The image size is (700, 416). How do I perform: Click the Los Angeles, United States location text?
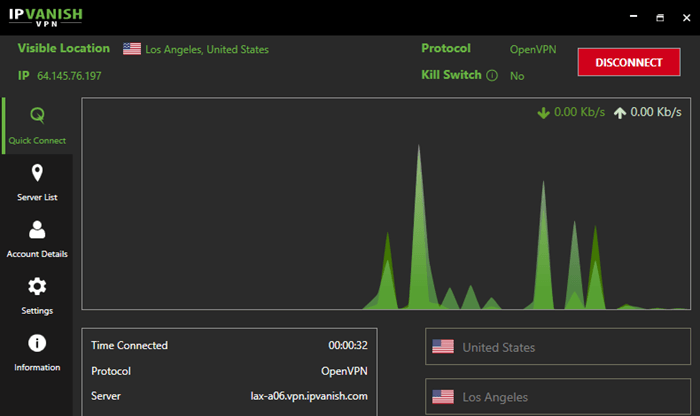[x=207, y=50]
